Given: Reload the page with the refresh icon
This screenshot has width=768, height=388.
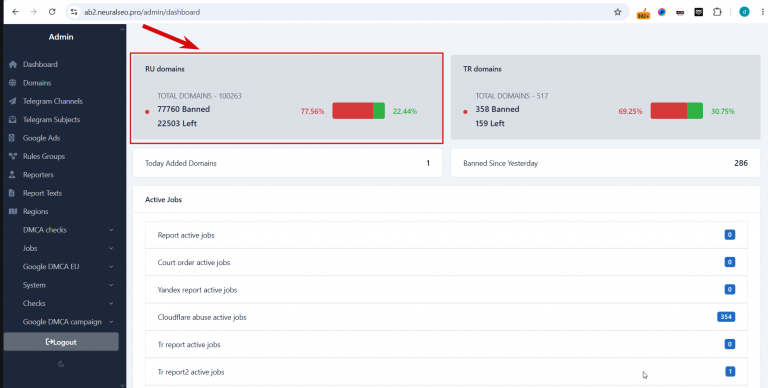Looking at the screenshot, I should point(52,12).
